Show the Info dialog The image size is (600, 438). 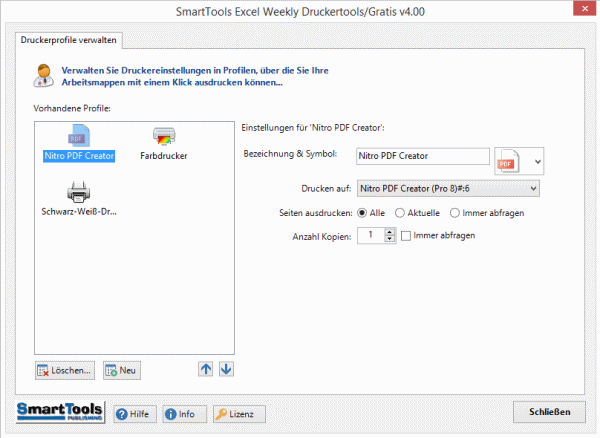[x=184, y=414]
